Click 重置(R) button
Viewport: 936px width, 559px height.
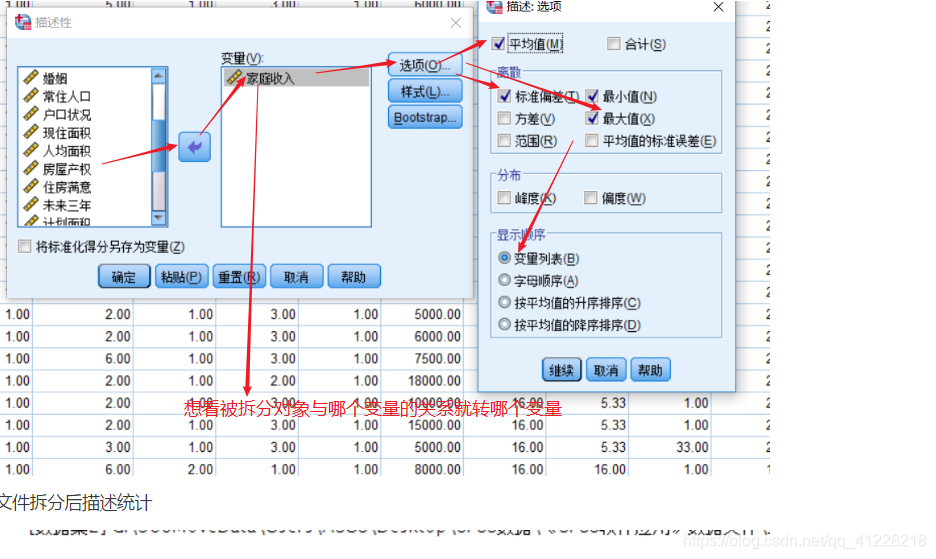click(x=239, y=277)
